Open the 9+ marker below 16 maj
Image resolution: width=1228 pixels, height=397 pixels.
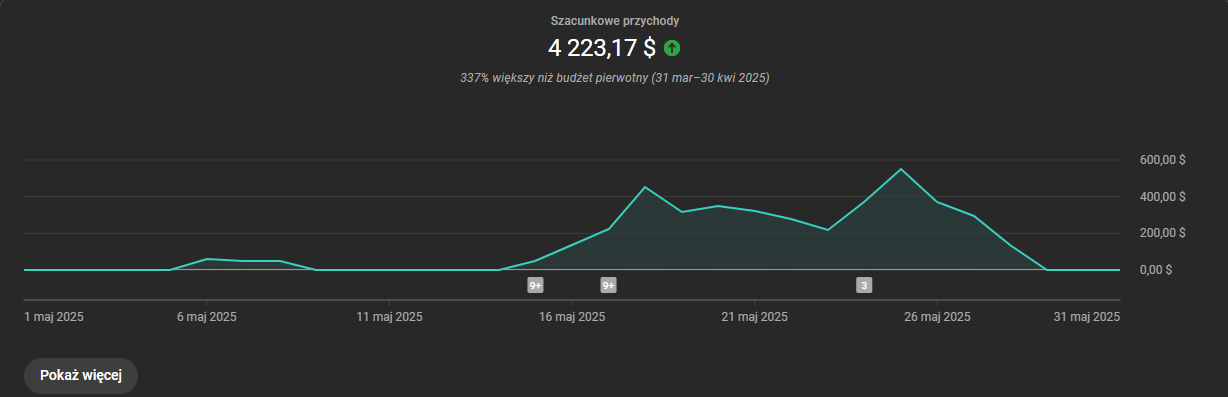click(x=535, y=285)
